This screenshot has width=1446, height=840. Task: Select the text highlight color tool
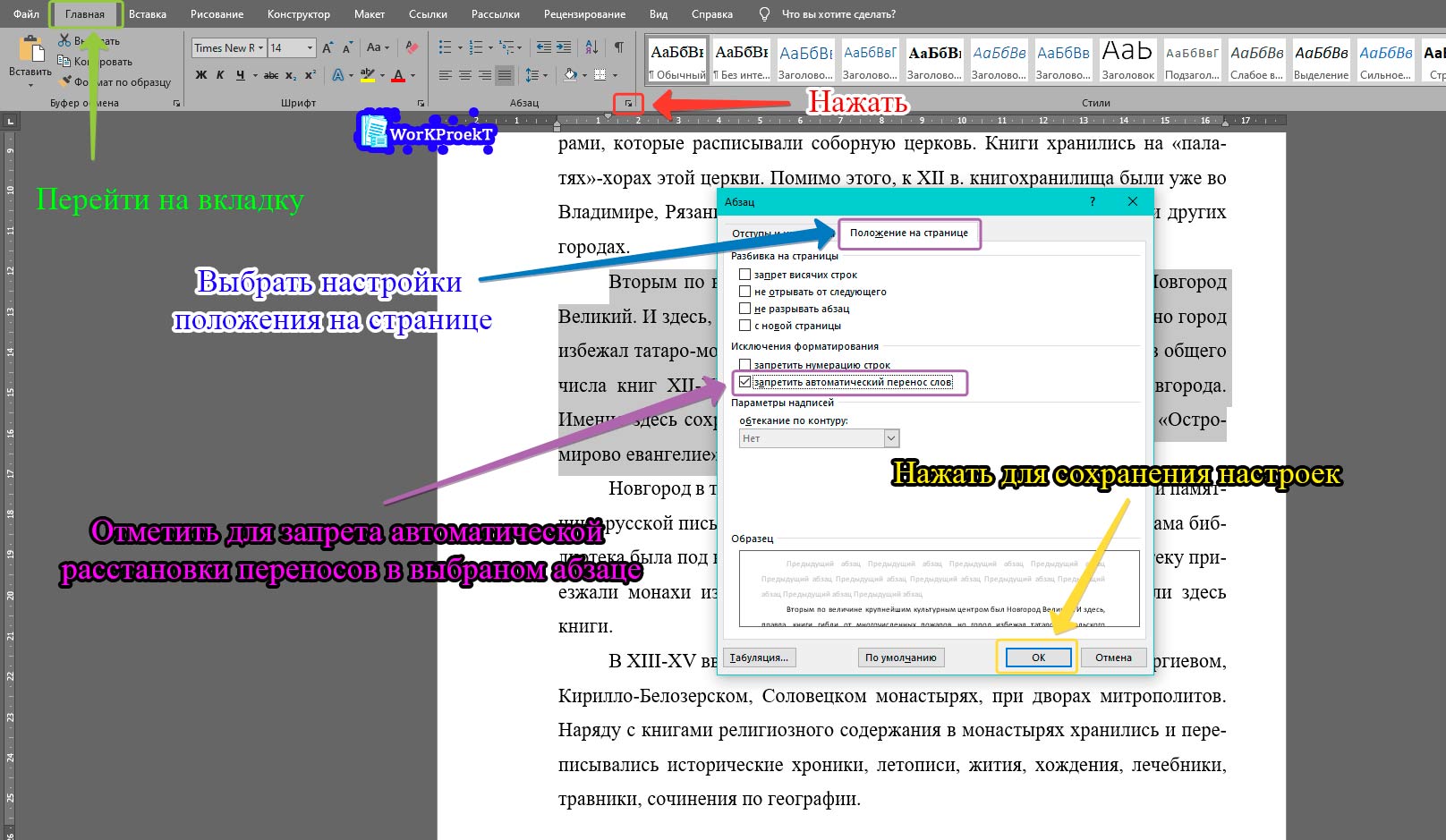[366, 75]
